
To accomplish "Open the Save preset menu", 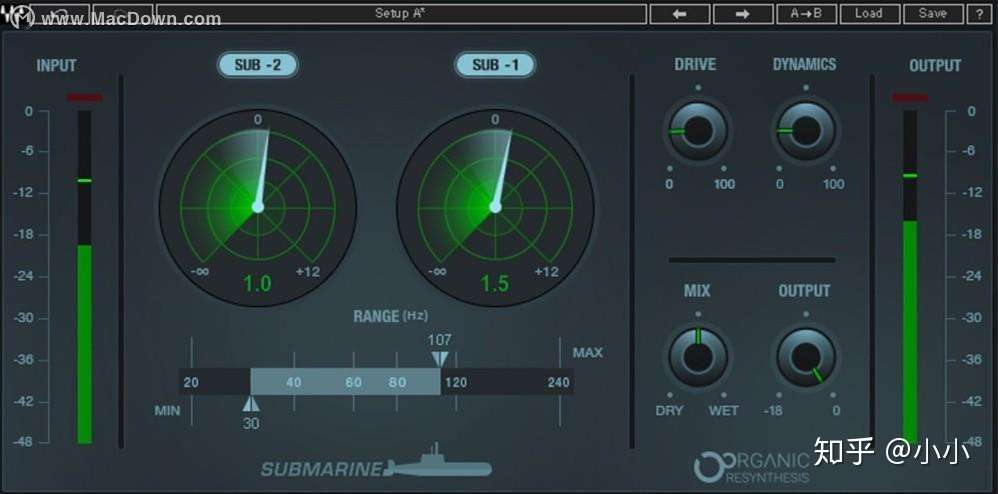I will [x=932, y=13].
